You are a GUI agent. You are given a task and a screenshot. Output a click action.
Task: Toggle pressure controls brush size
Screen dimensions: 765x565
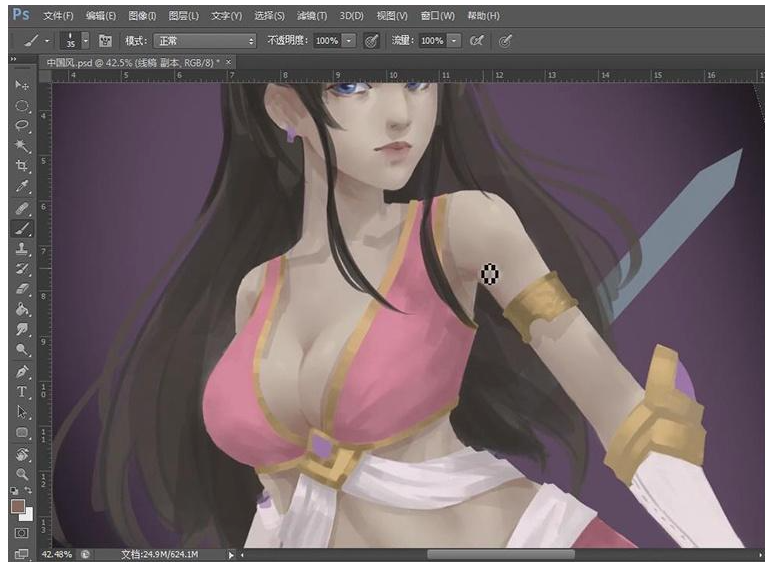tap(505, 41)
